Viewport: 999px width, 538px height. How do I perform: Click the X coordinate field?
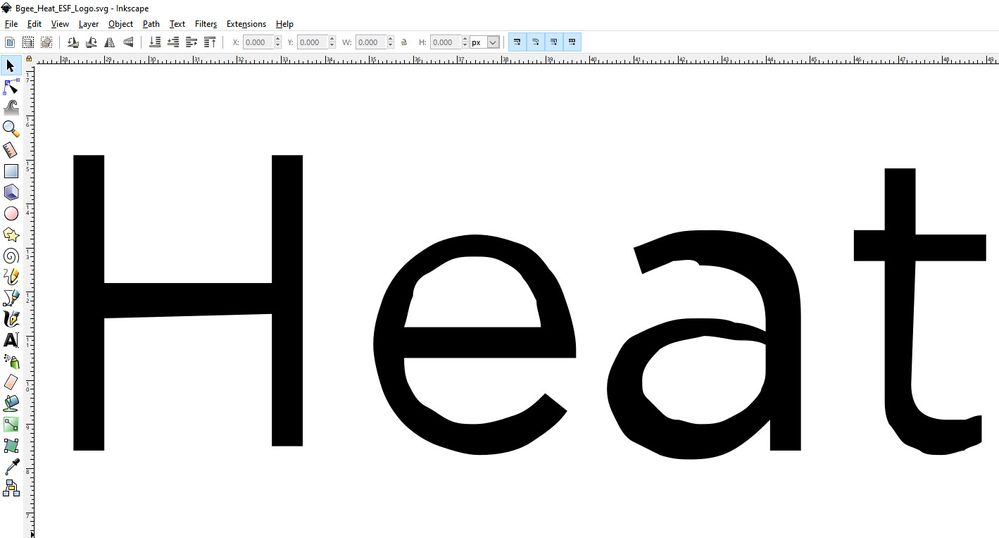click(258, 42)
